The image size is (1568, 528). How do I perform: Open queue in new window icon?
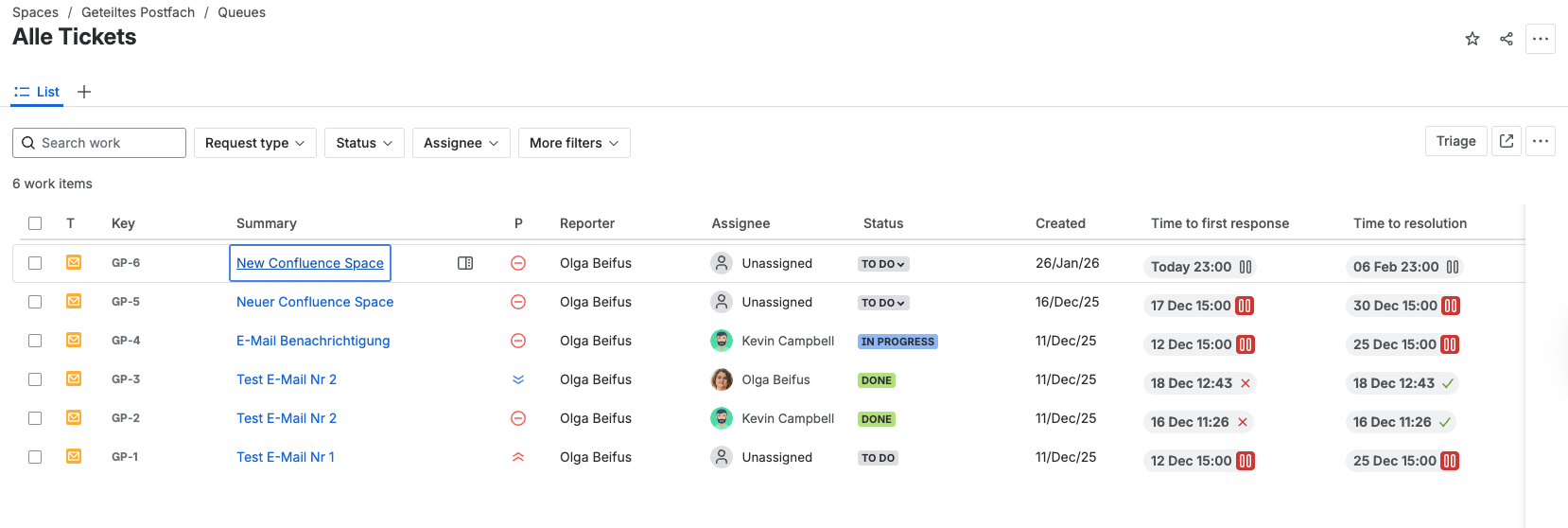click(1507, 141)
